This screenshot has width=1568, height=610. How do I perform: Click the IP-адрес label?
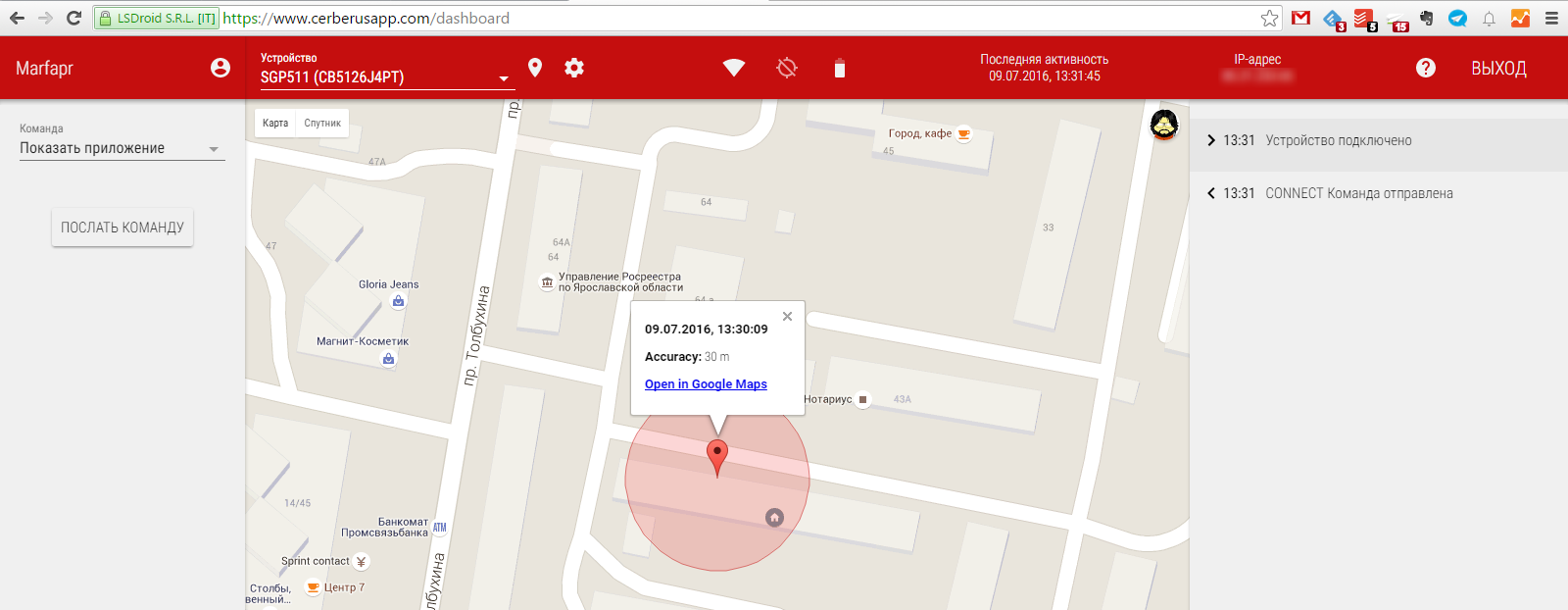(1257, 60)
